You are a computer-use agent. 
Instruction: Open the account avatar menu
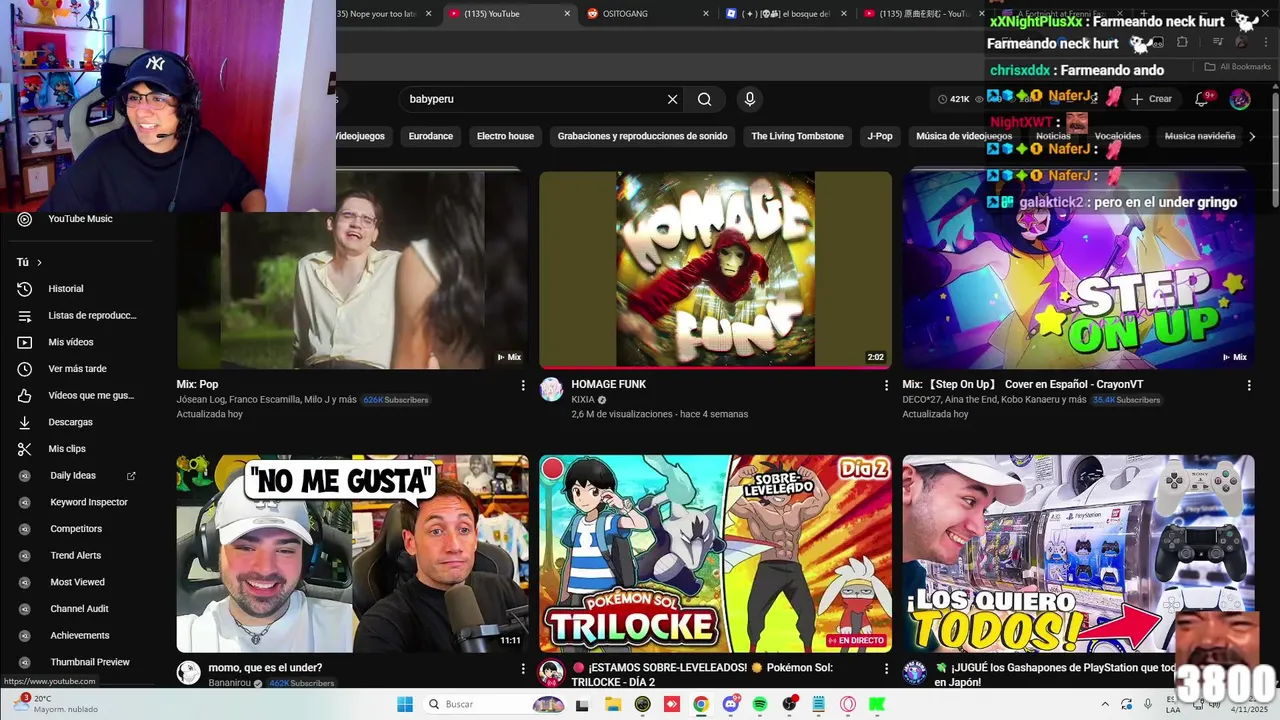1240,99
